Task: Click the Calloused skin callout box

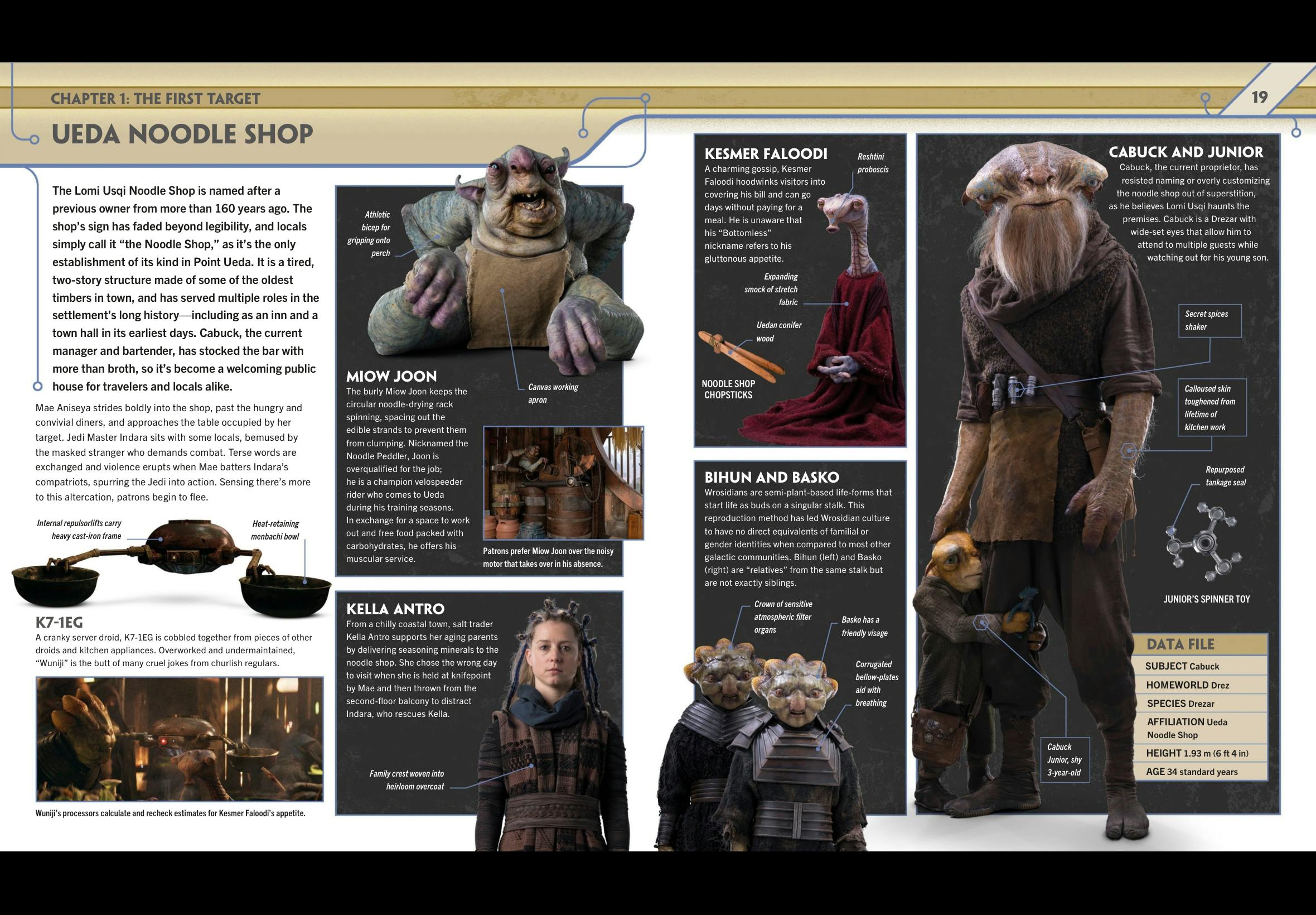Action: click(1211, 408)
